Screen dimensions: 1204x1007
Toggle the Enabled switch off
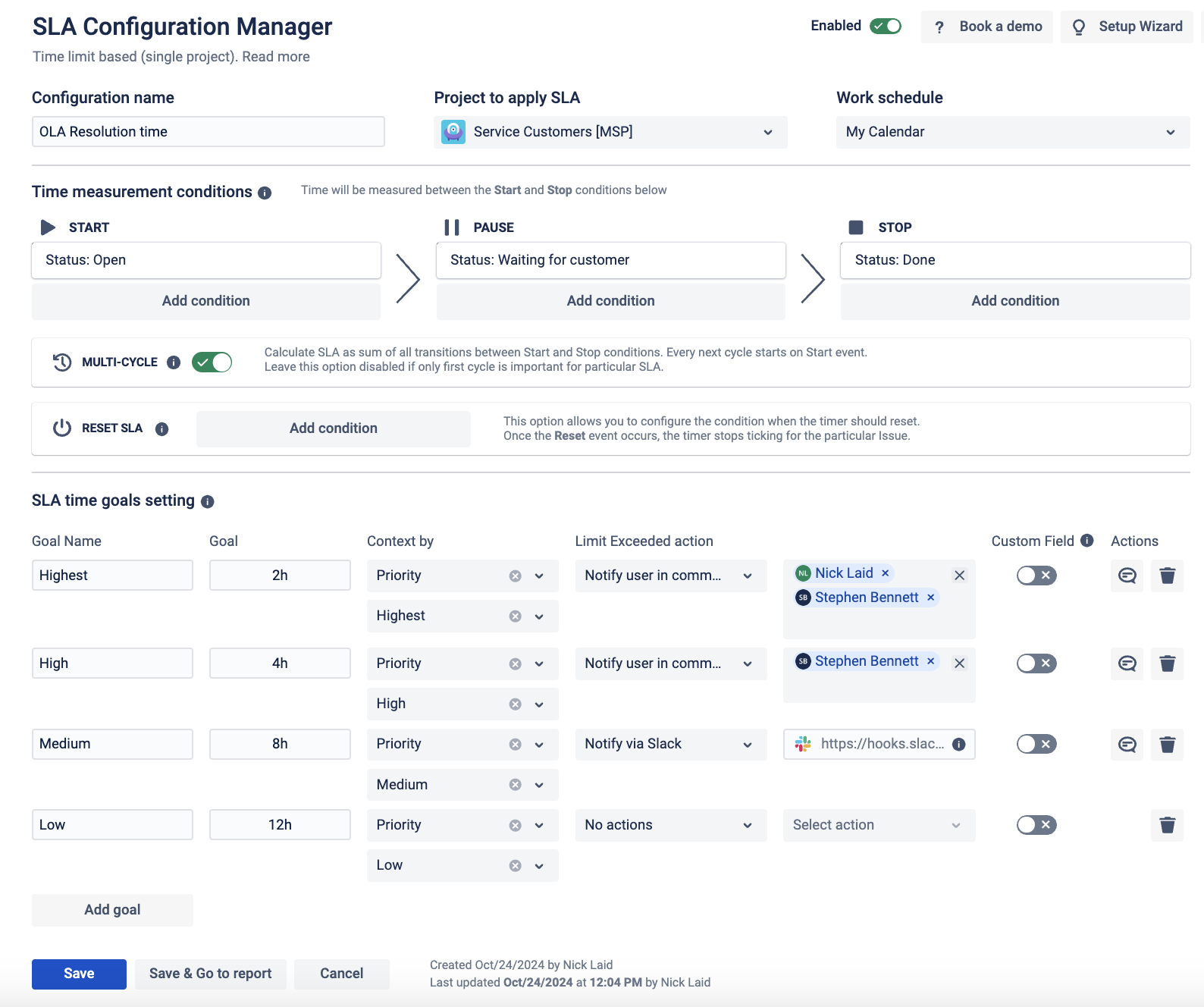point(885,26)
